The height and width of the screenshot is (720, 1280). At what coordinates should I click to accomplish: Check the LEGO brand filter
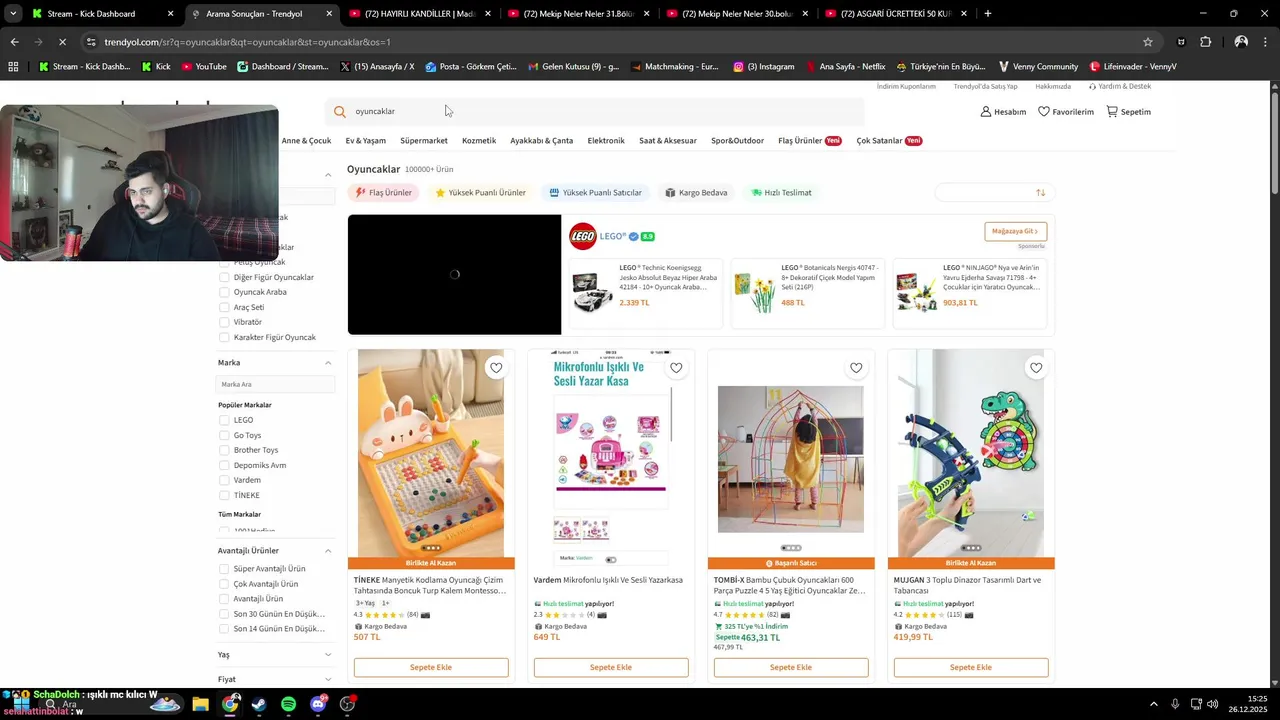(x=224, y=420)
